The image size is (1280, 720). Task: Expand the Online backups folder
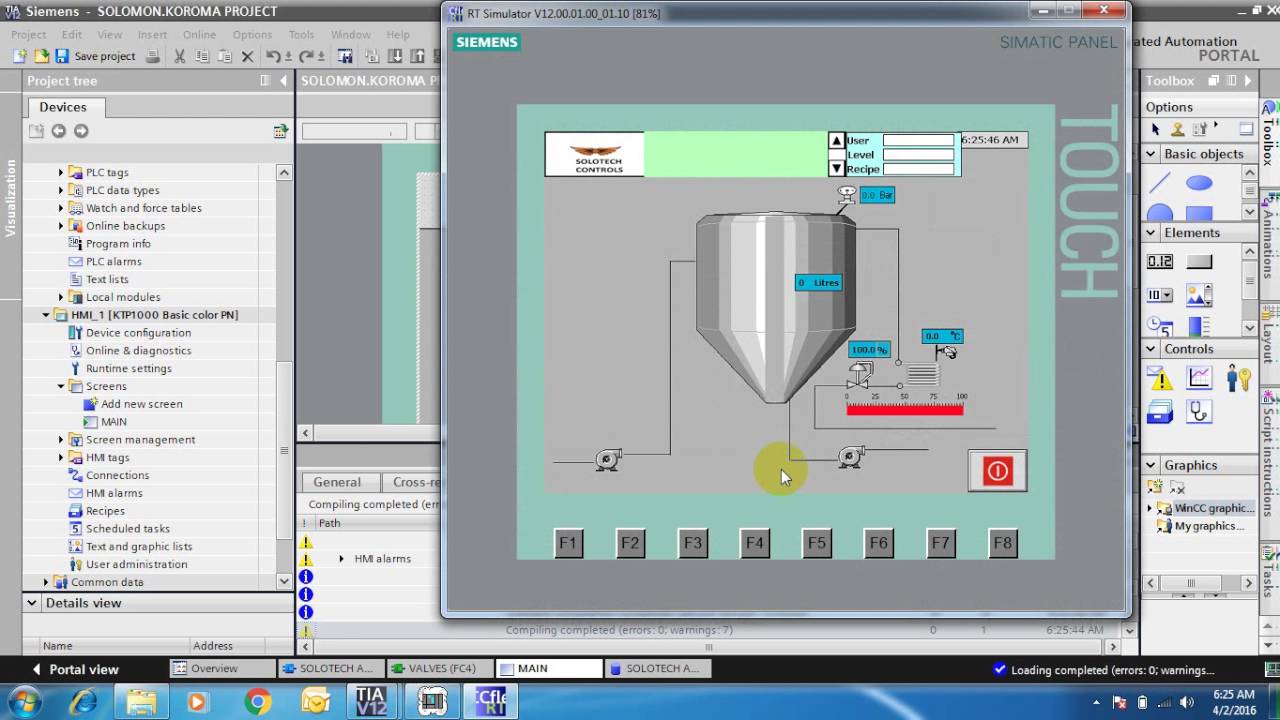point(60,226)
